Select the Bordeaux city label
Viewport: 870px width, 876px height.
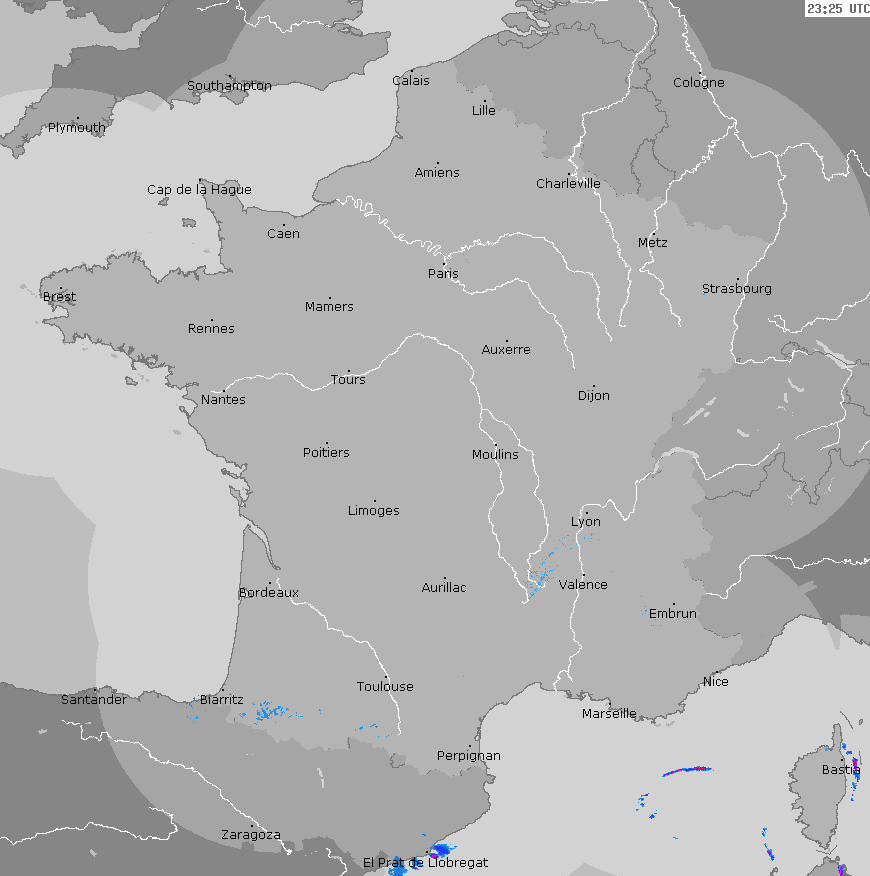pyautogui.click(x=268, y=593)
